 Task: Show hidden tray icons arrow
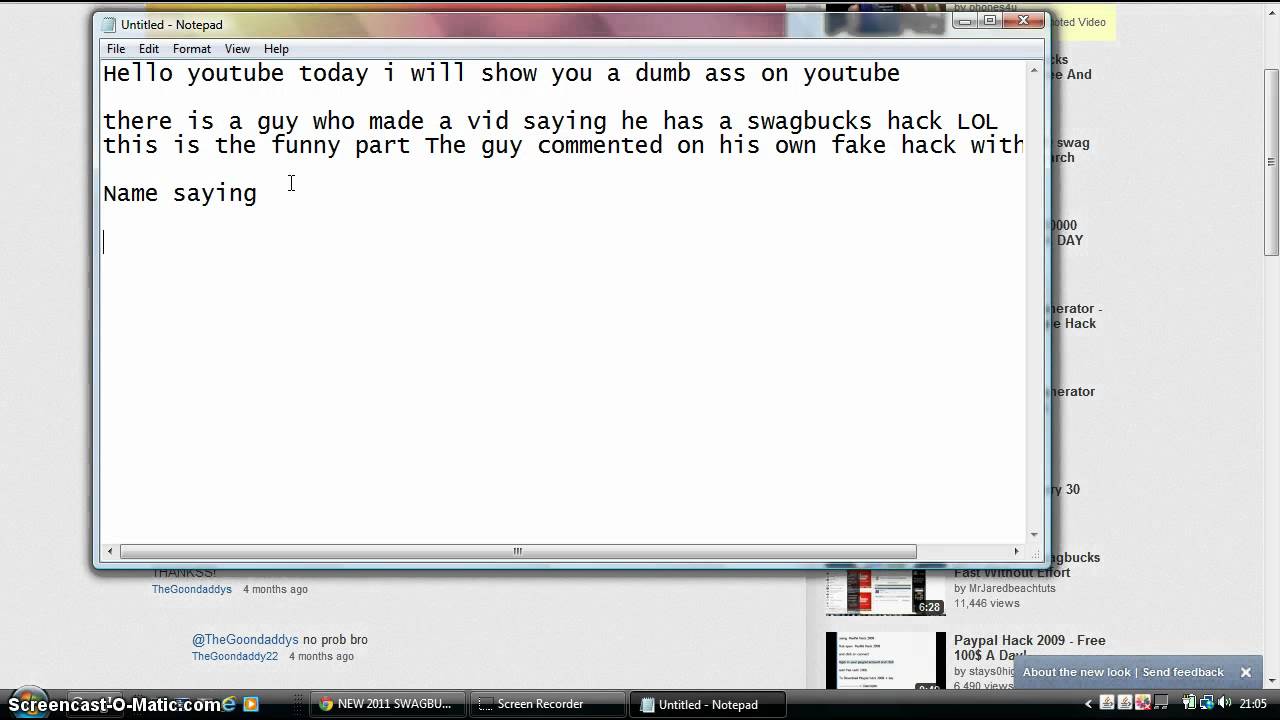click(1088, 704)
